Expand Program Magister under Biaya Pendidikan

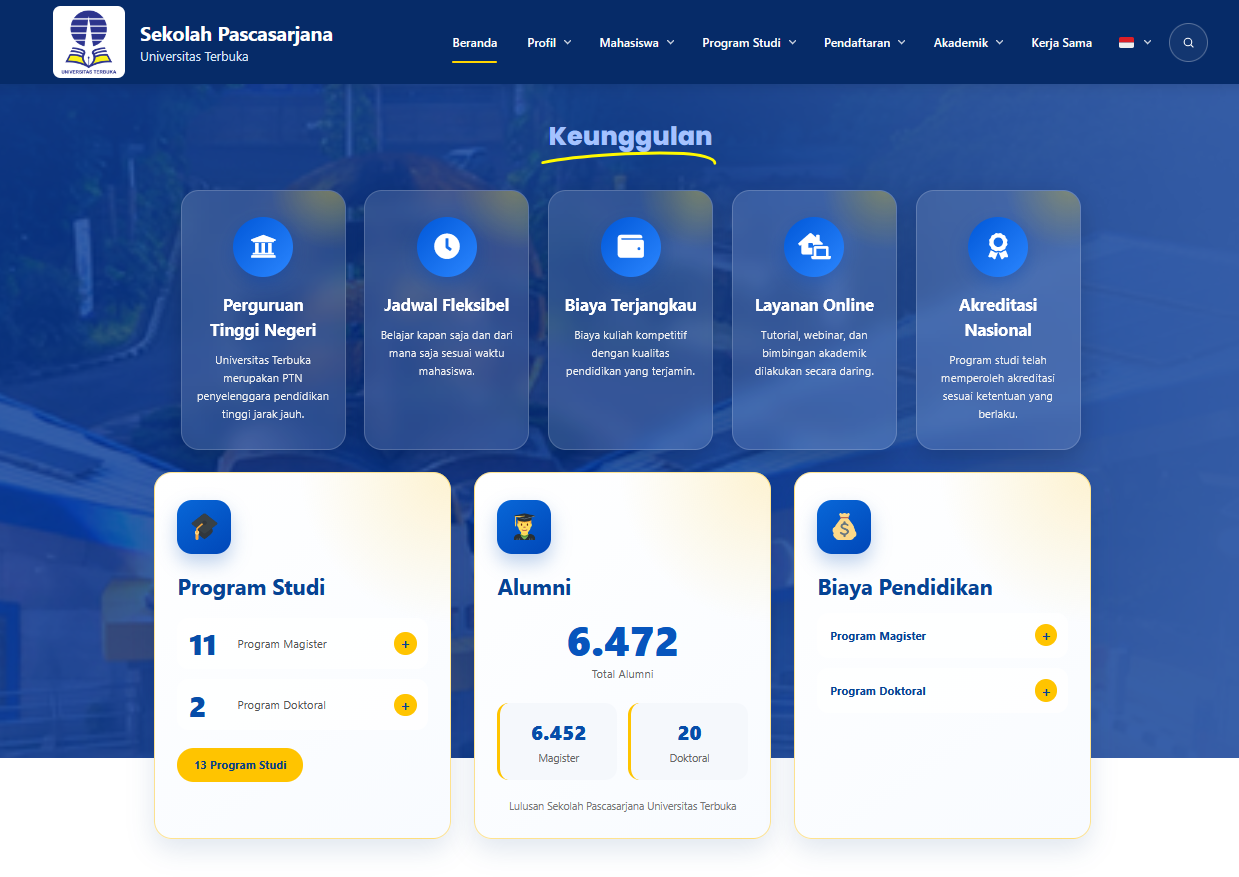[1045, 636]
